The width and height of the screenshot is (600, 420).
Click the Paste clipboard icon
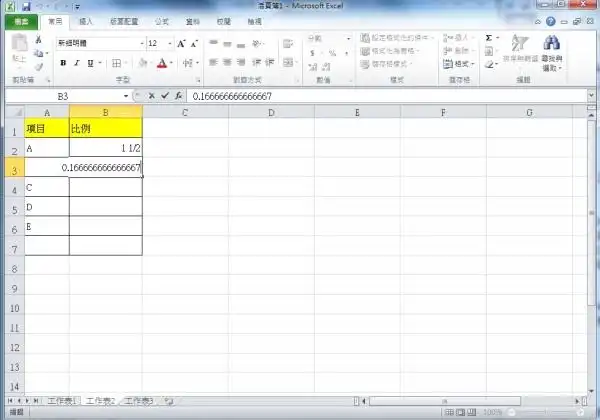pyautogui.click(x=19, y=48)
